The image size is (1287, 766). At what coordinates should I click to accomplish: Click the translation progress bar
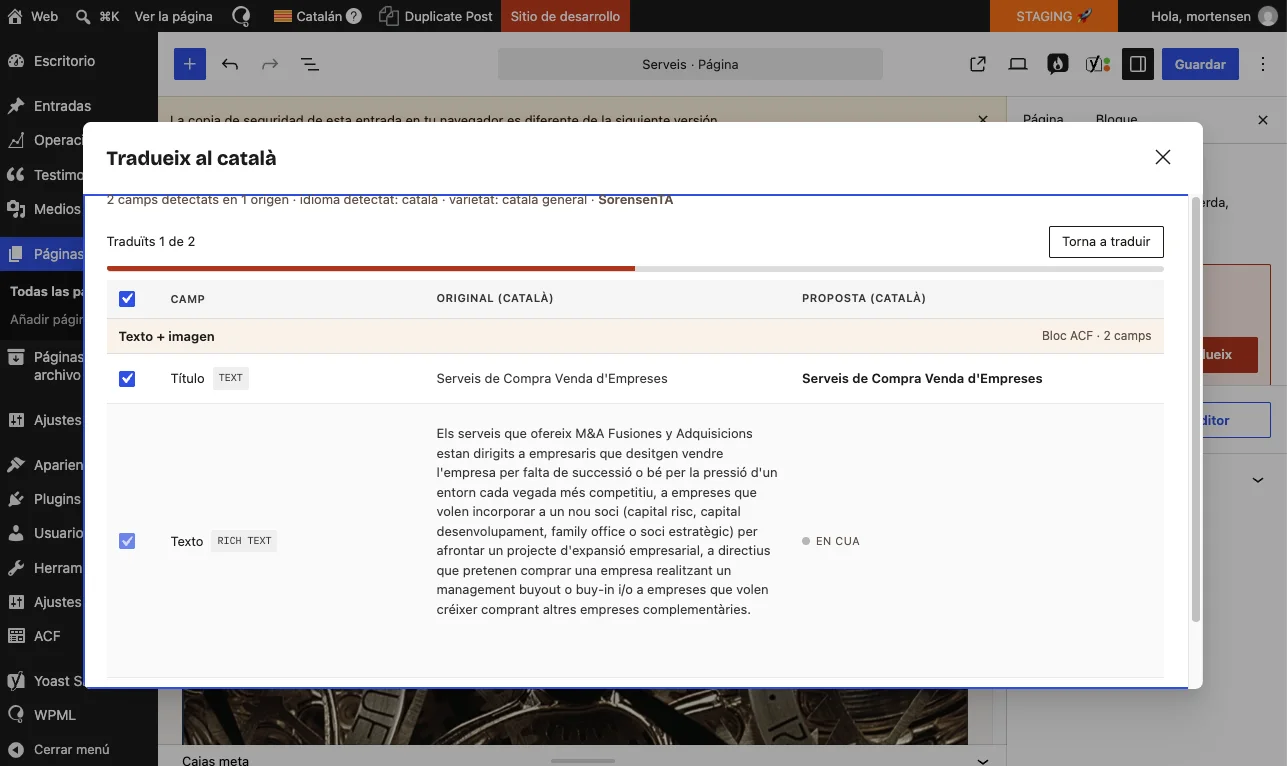click(635, 268)
